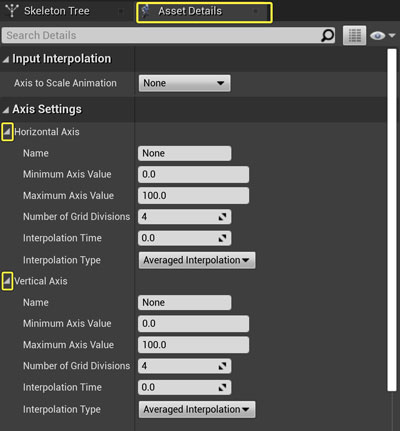Click the Vertical Axis Interpolation Time spinner arrow
Screen dimensions: 400x431
tap(222, 387)
